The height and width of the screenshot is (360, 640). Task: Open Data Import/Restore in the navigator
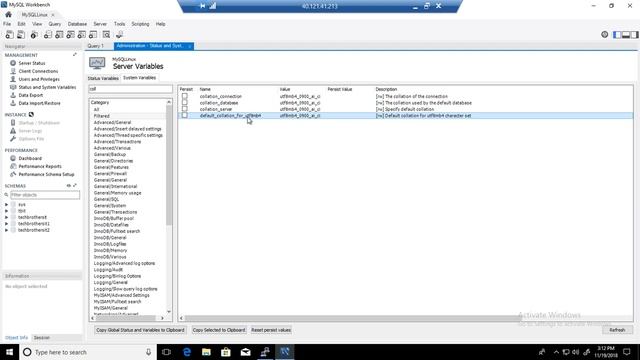point(39,103)
